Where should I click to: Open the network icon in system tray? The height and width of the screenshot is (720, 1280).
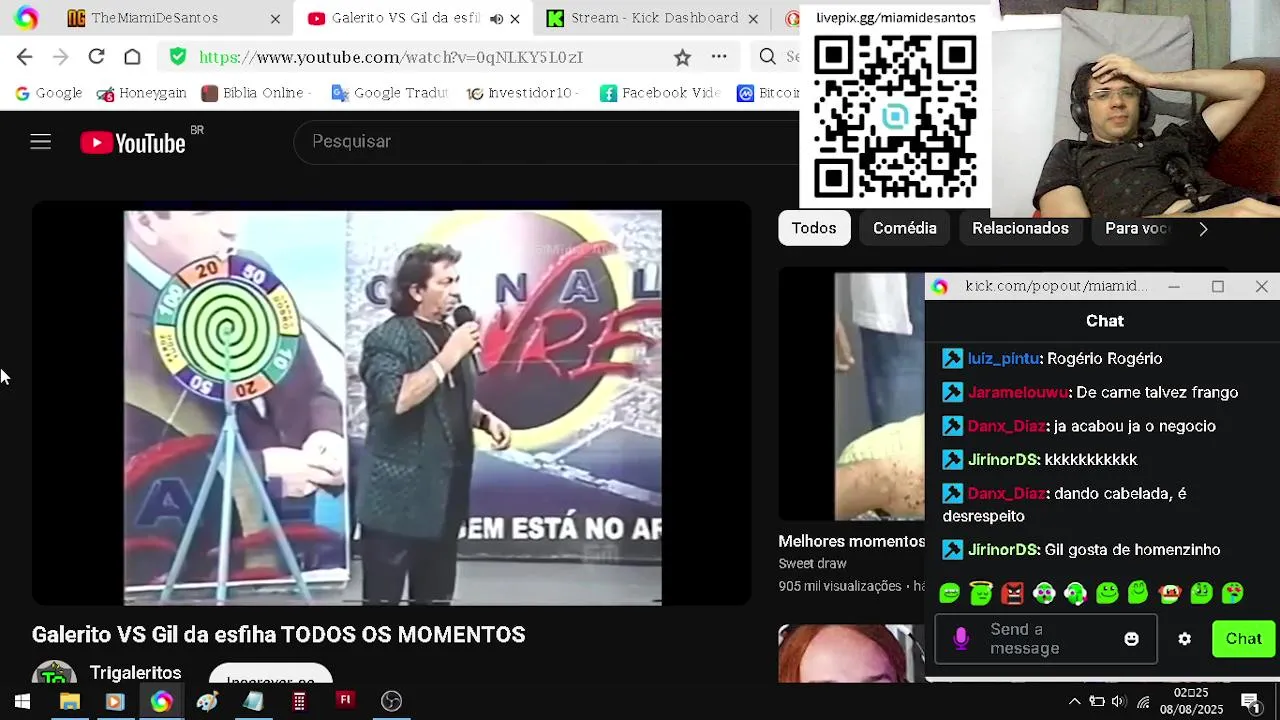click(1143, 701)
